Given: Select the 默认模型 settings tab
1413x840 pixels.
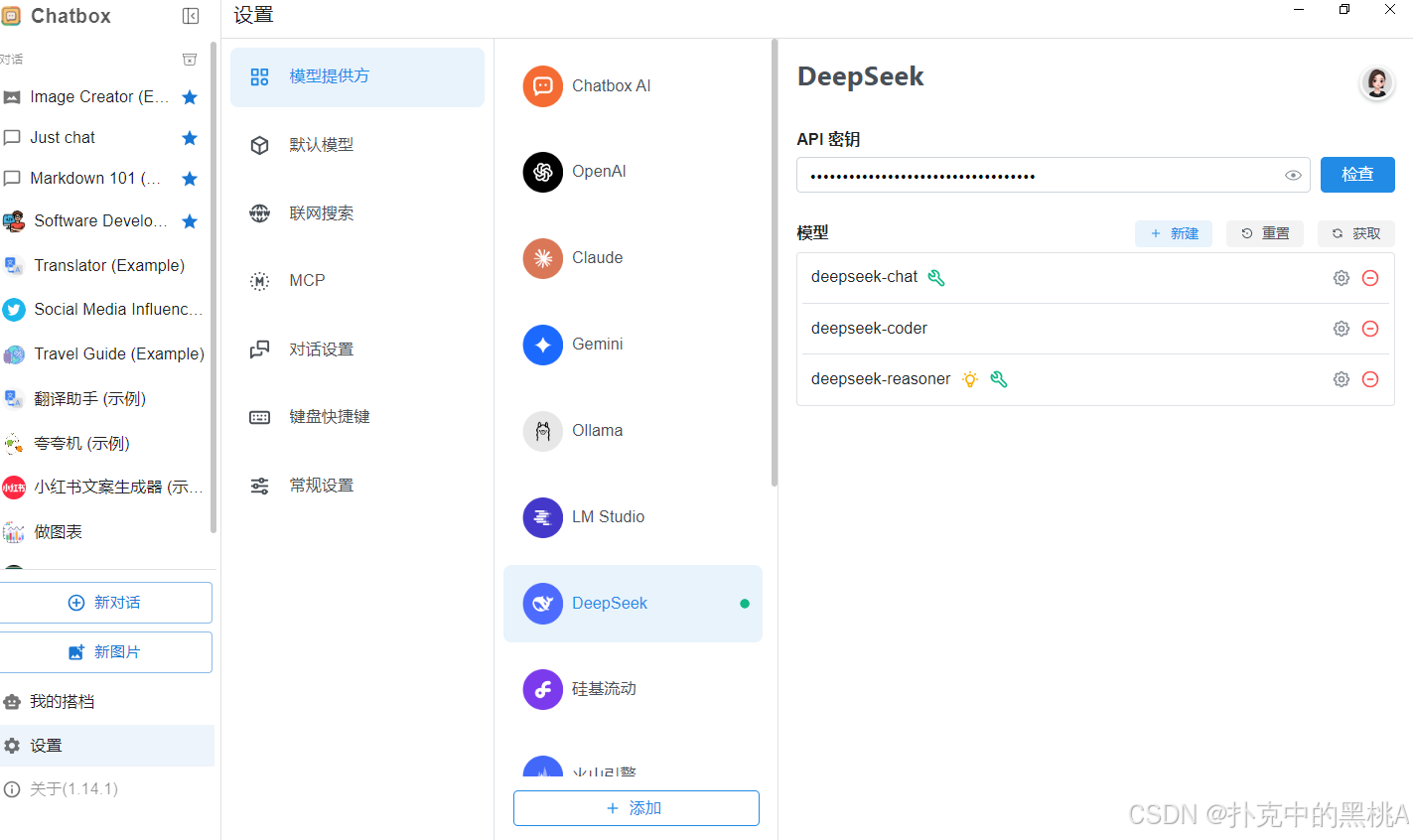Looking at the screenshot, I should point(357,145).
